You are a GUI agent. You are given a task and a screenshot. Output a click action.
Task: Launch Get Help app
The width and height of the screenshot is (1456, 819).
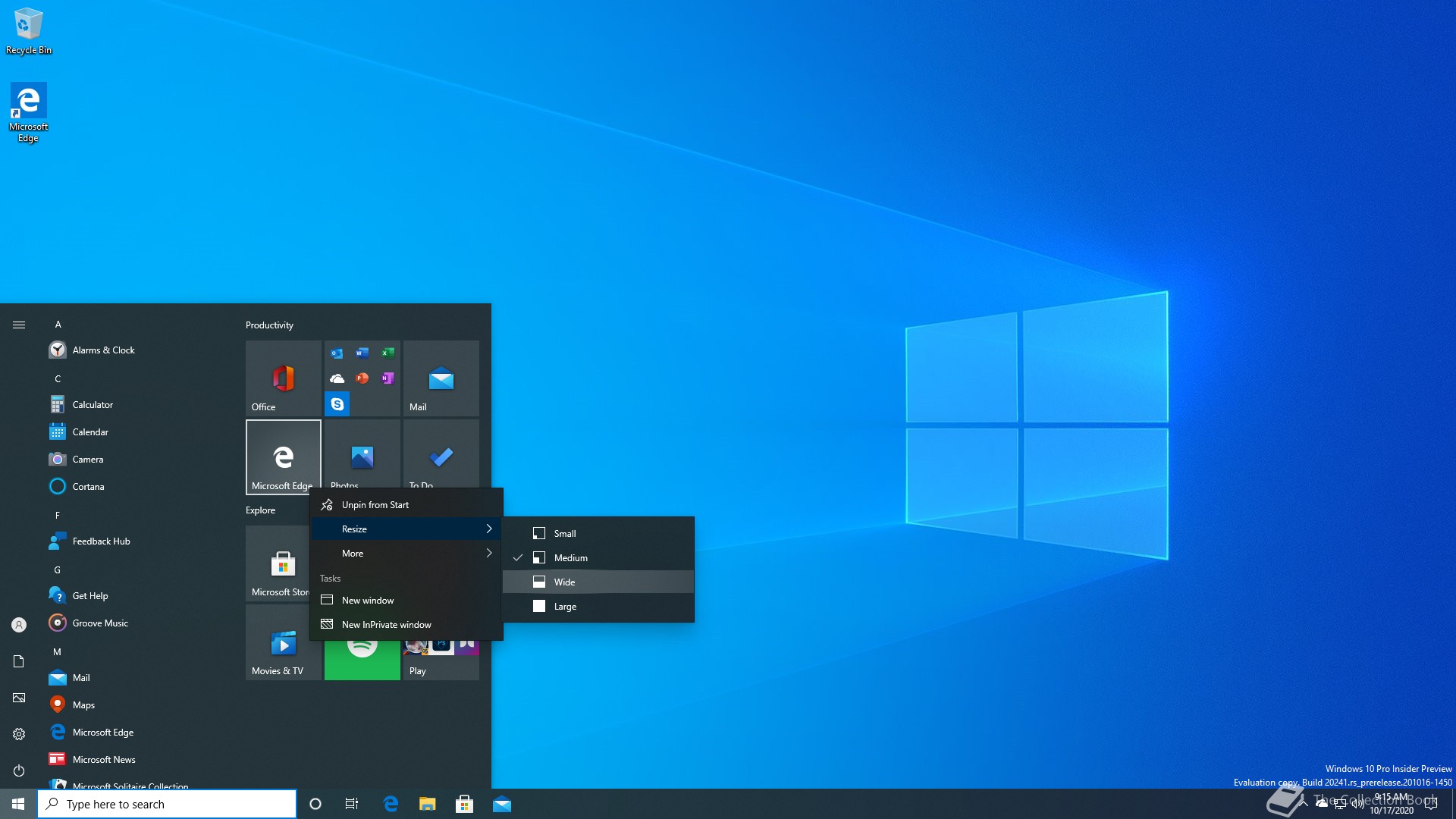136,596
